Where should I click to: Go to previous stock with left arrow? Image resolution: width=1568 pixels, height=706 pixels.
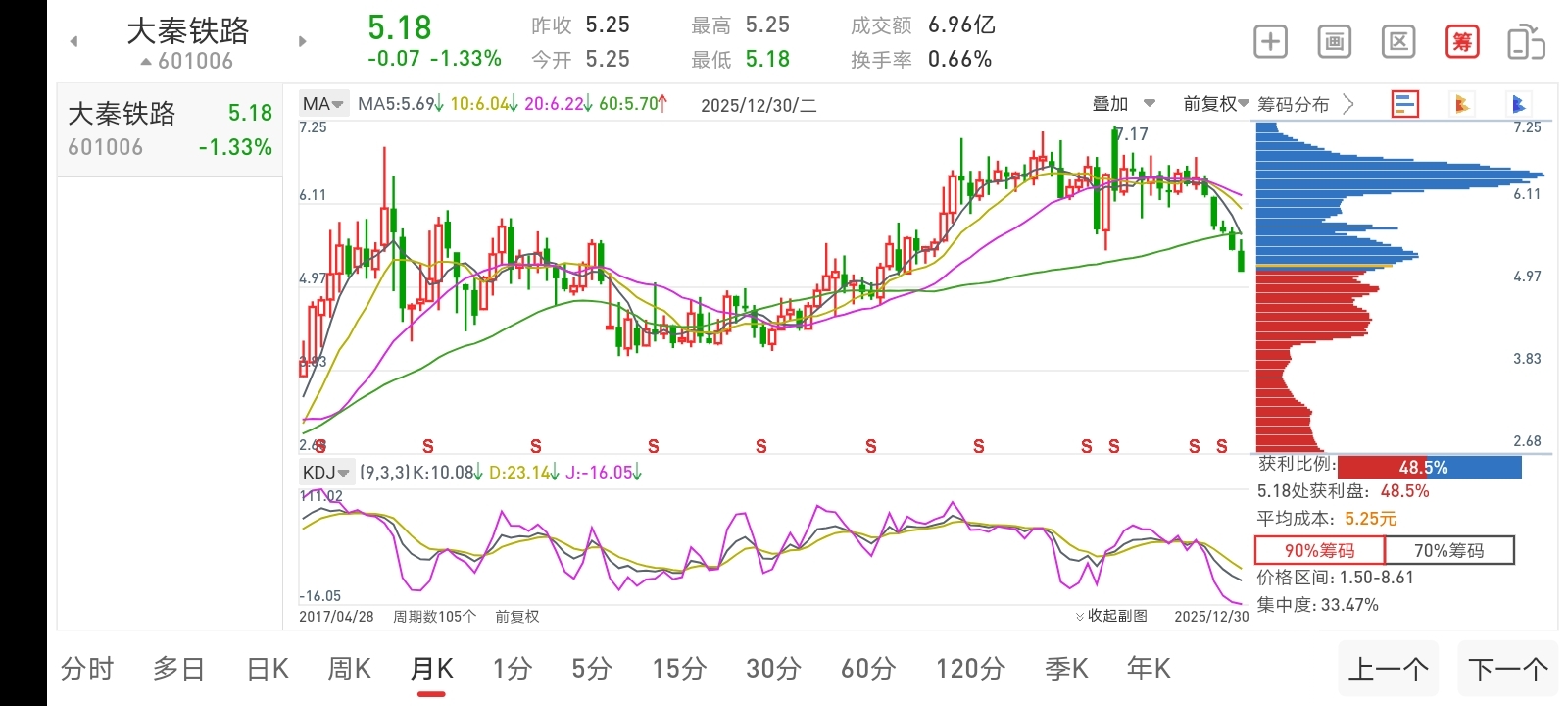coord(73,41)
